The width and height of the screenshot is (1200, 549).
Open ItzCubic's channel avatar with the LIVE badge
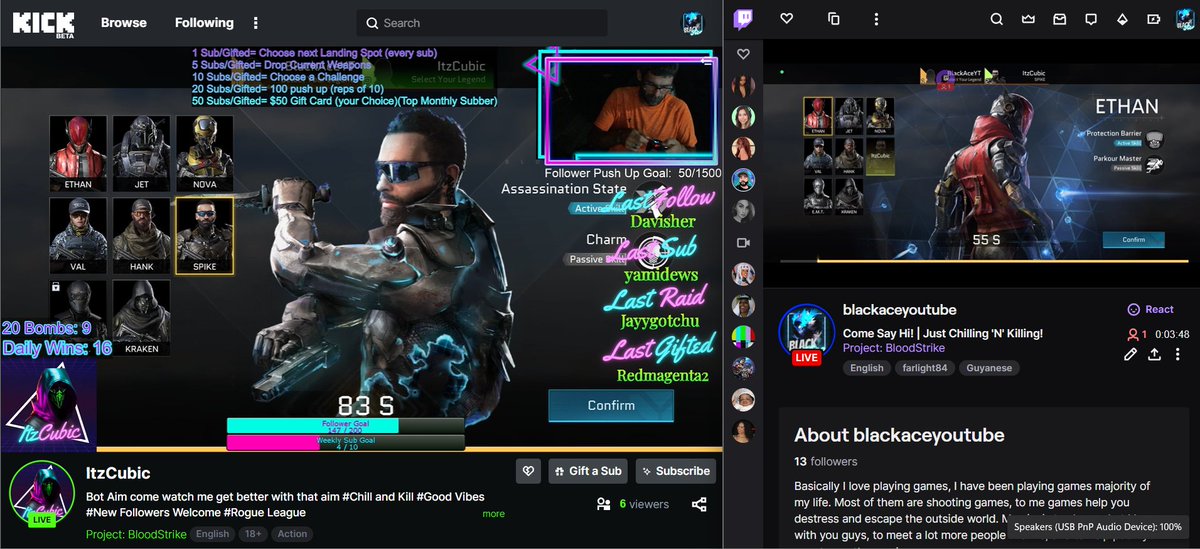42,495
